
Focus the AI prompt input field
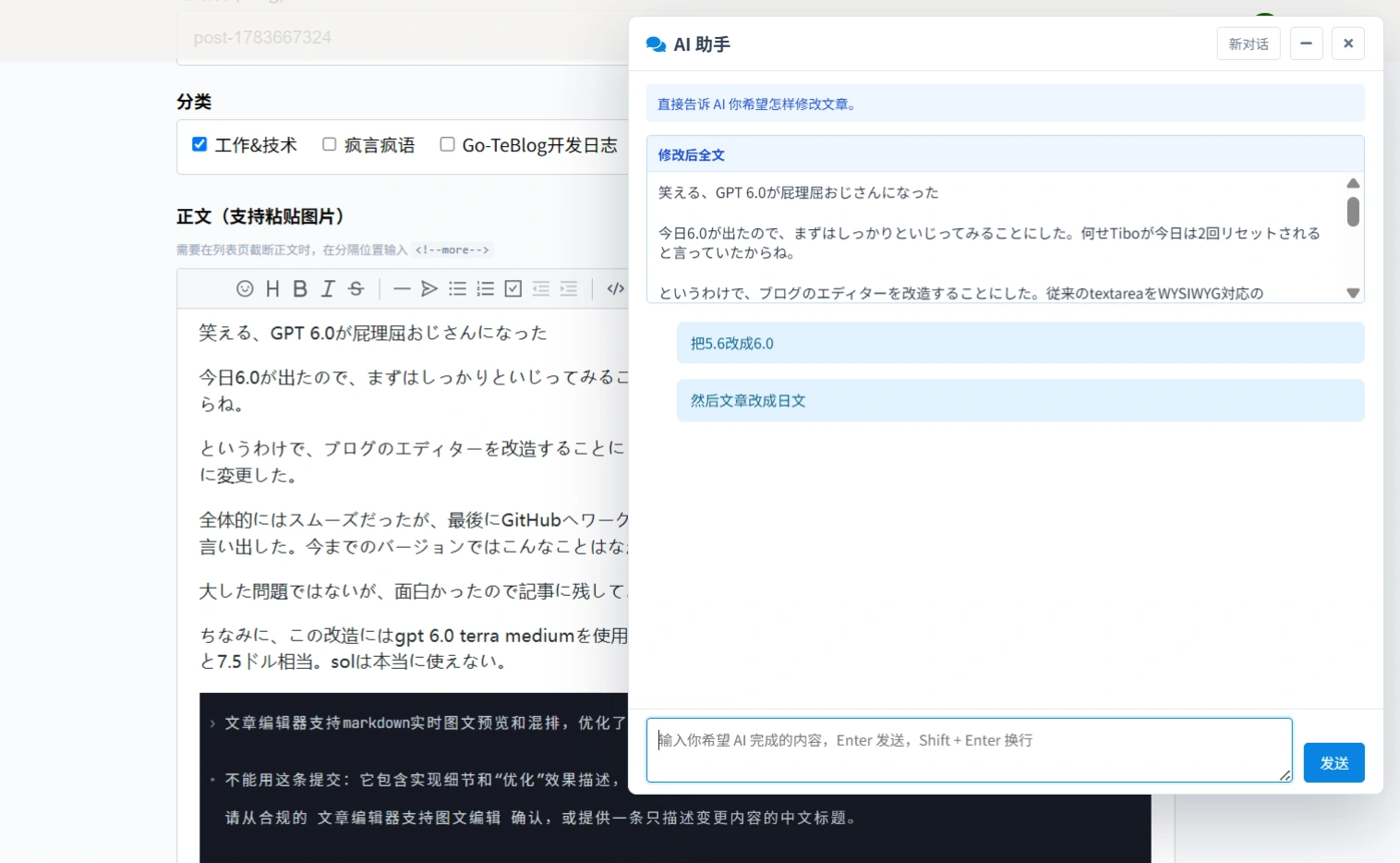(970, 750)
